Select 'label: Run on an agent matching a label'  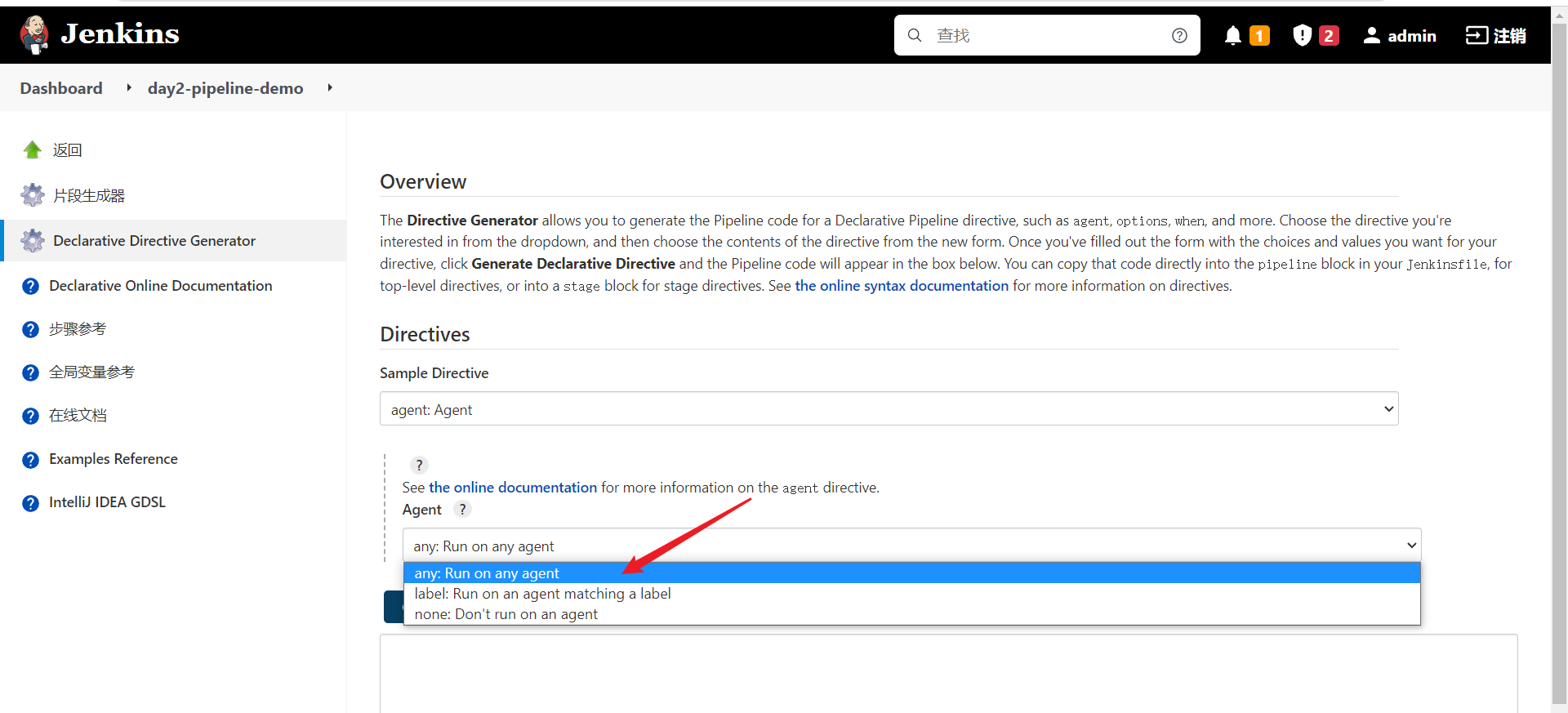pos(912,594)
